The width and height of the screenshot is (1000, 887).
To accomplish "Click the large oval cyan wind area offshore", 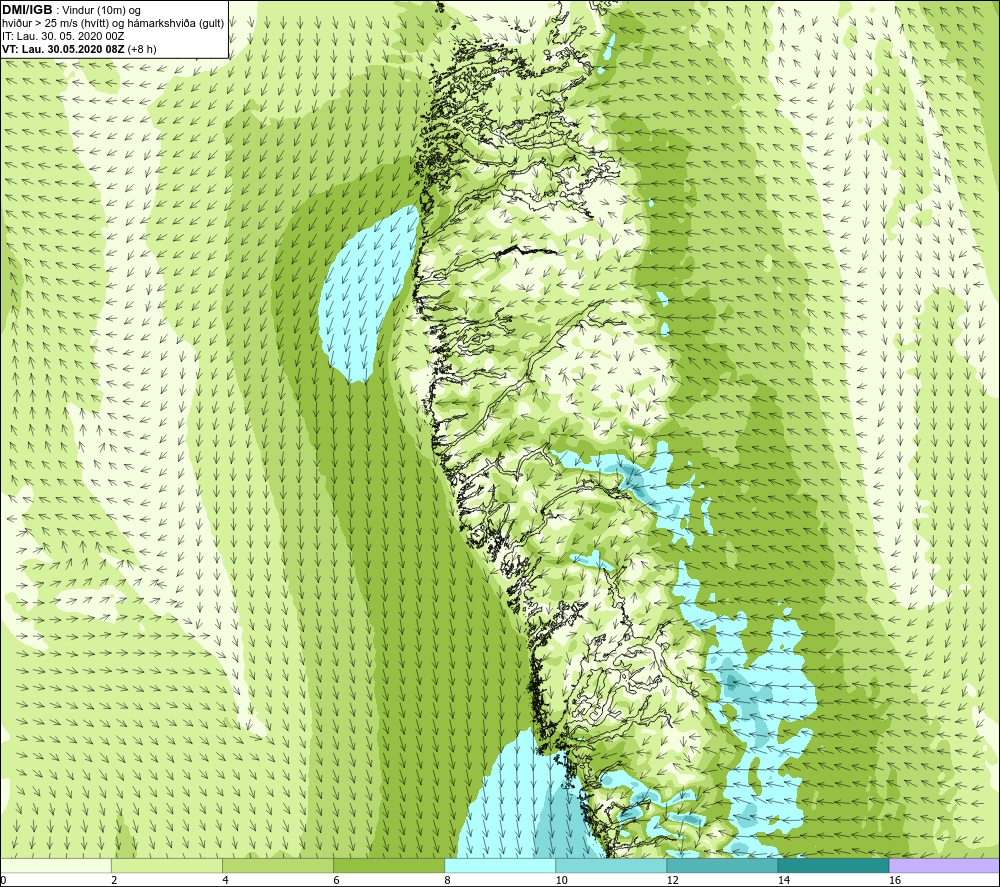I will (365, 295).
